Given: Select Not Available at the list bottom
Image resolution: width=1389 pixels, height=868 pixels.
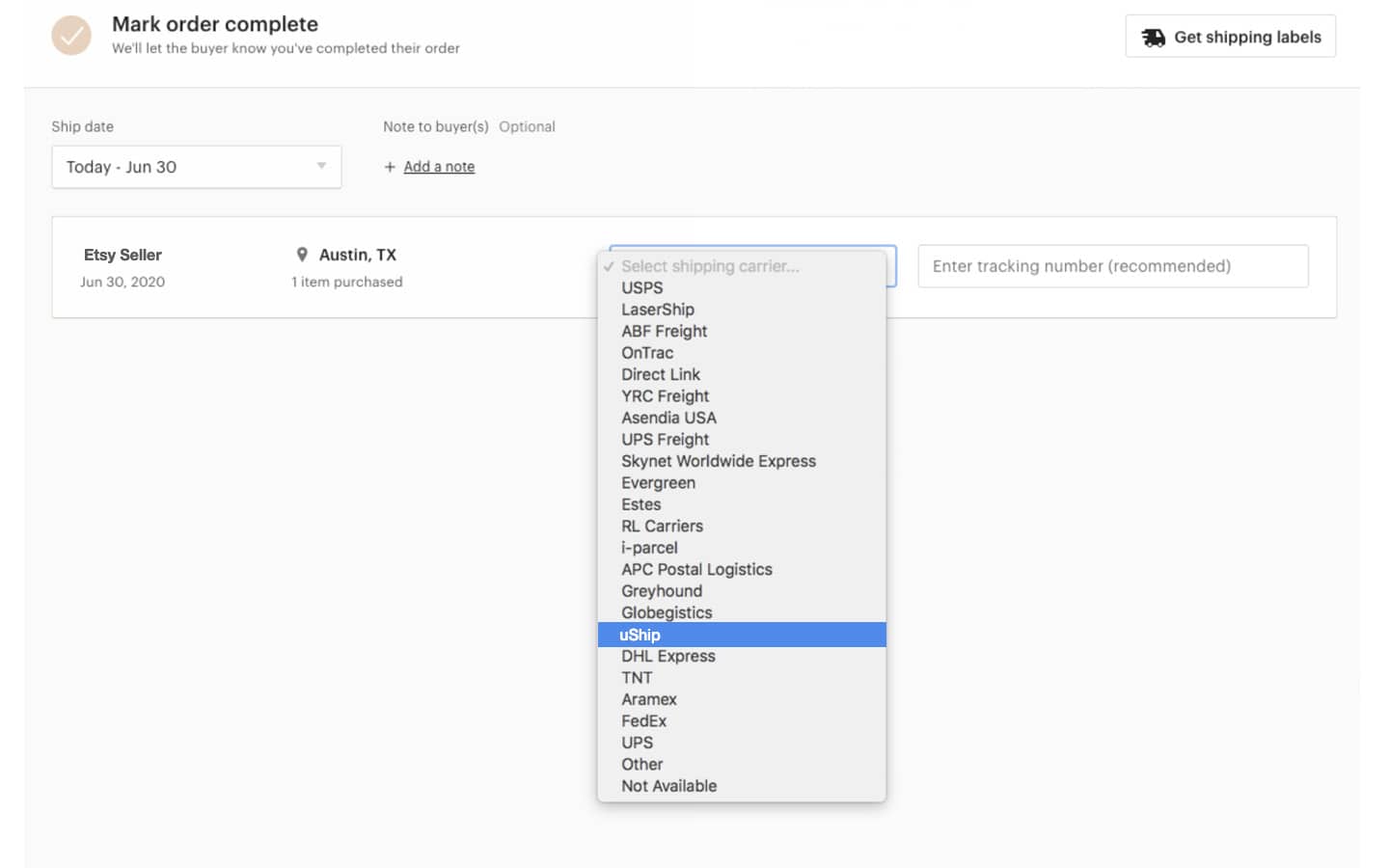Looking at the screenshot, I should [668, 785].
